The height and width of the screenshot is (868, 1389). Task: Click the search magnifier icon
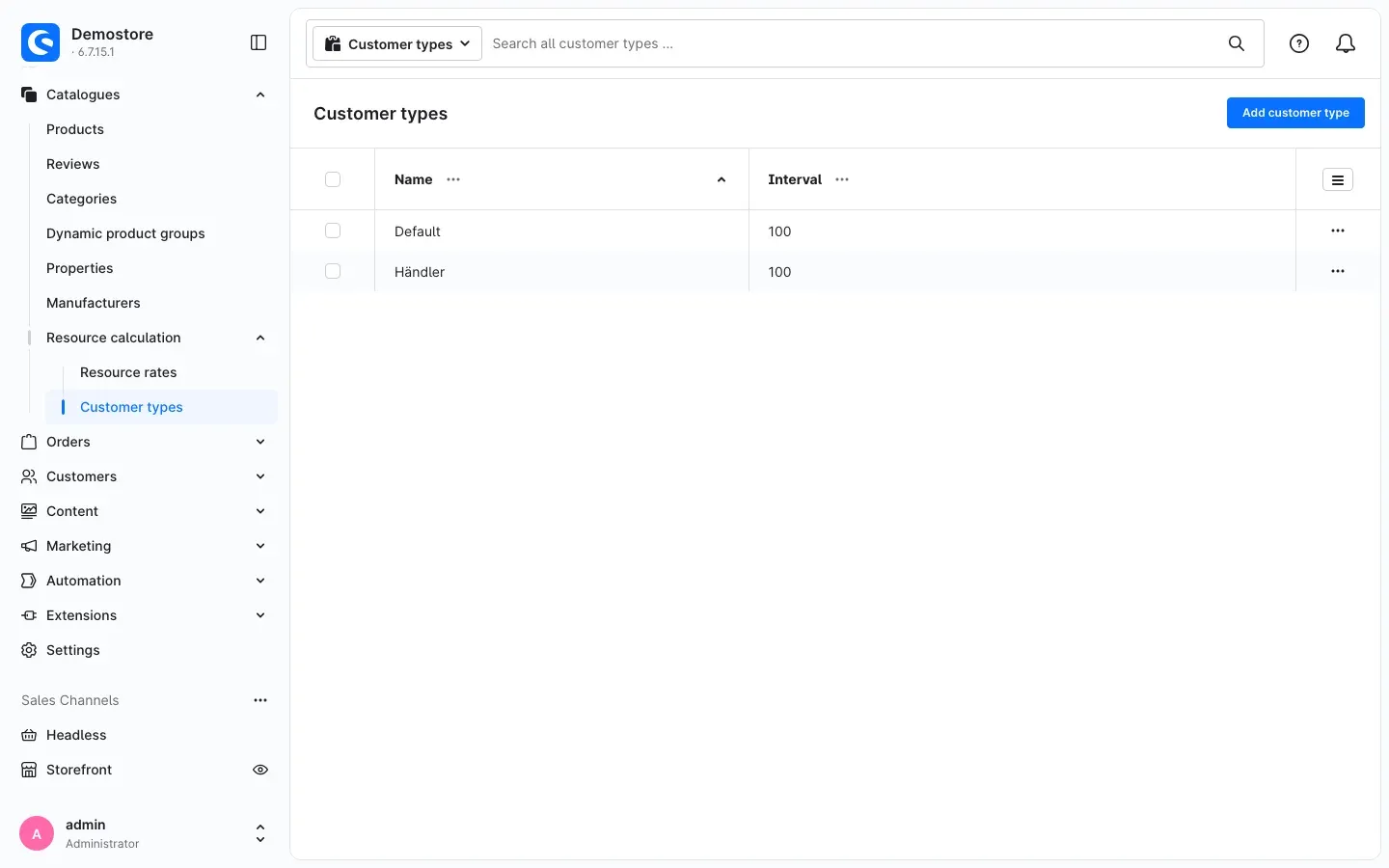tap(1237, 43)
